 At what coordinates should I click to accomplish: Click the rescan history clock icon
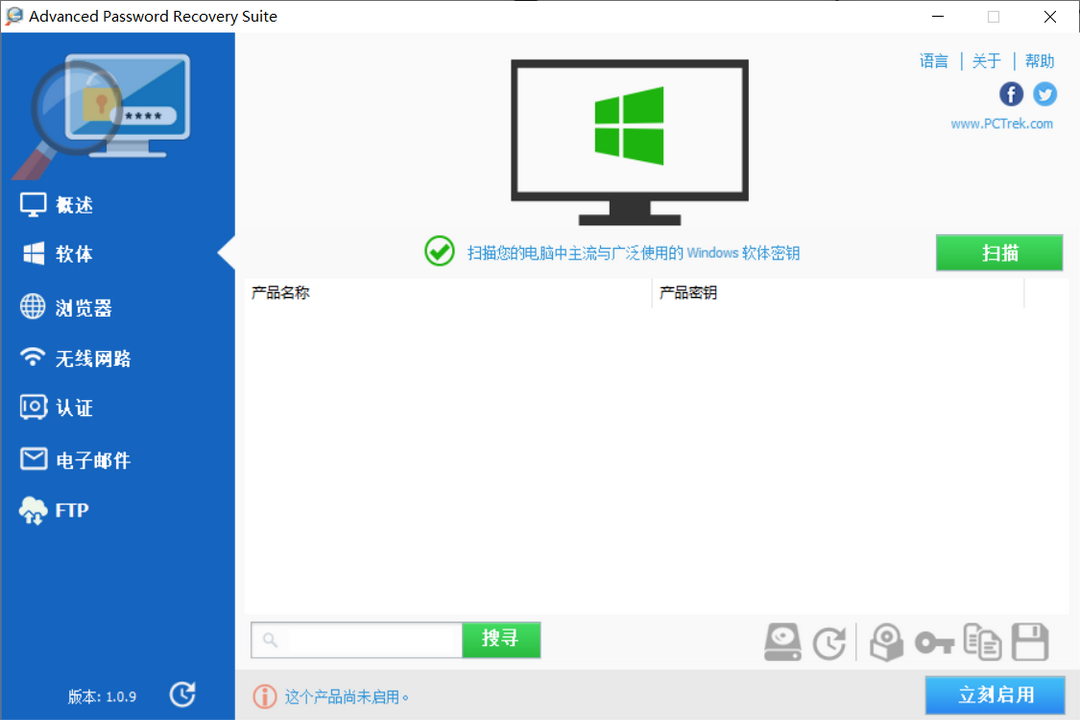tap(830, 641)
